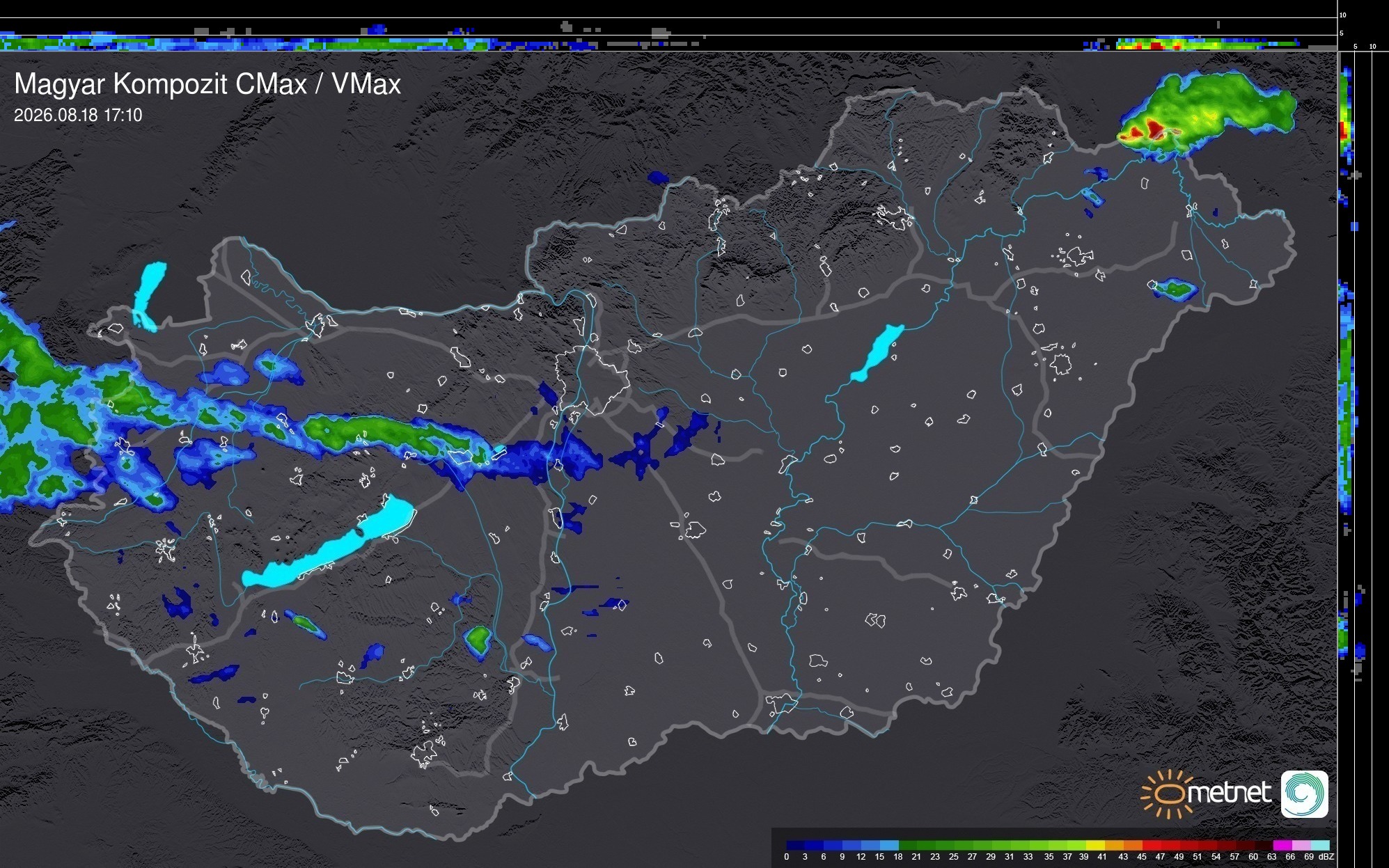This screenshot has height=868, width=1389.
Task: Click the magenta 63 dBZ legend swatch
Action: tap(1282, 845)
